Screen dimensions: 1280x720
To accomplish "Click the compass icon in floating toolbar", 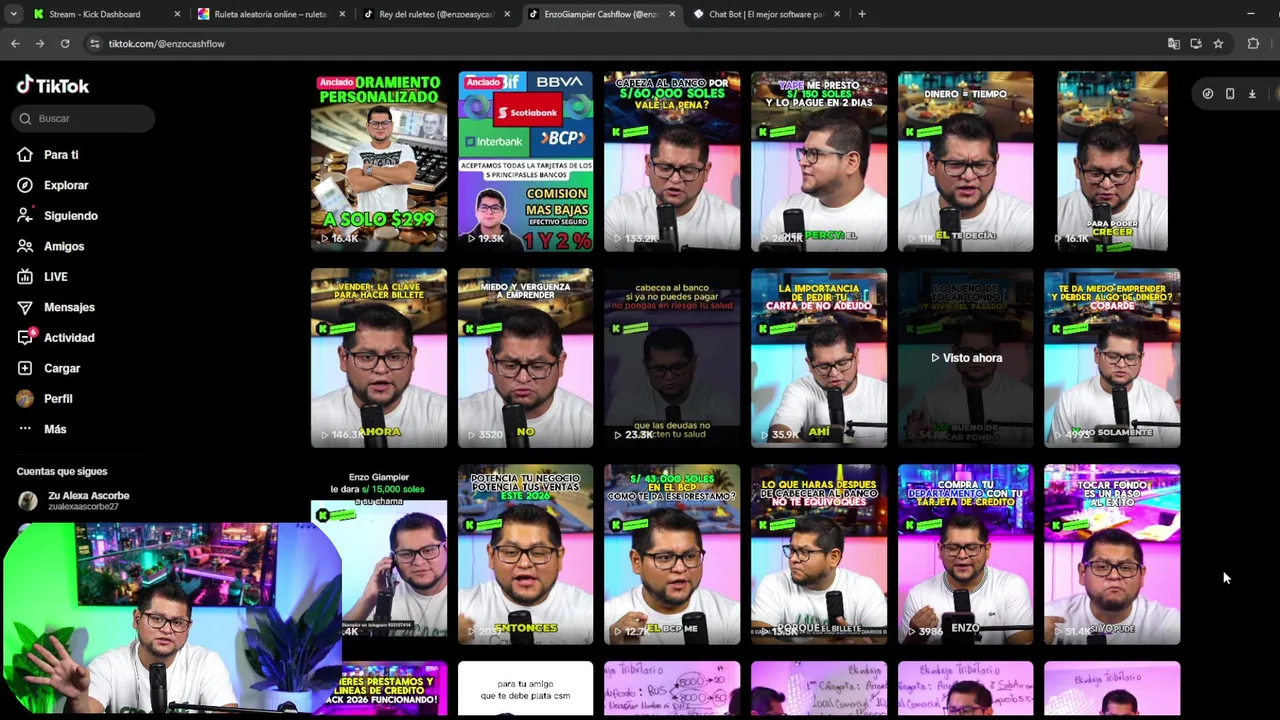I will click(1208, 94).
